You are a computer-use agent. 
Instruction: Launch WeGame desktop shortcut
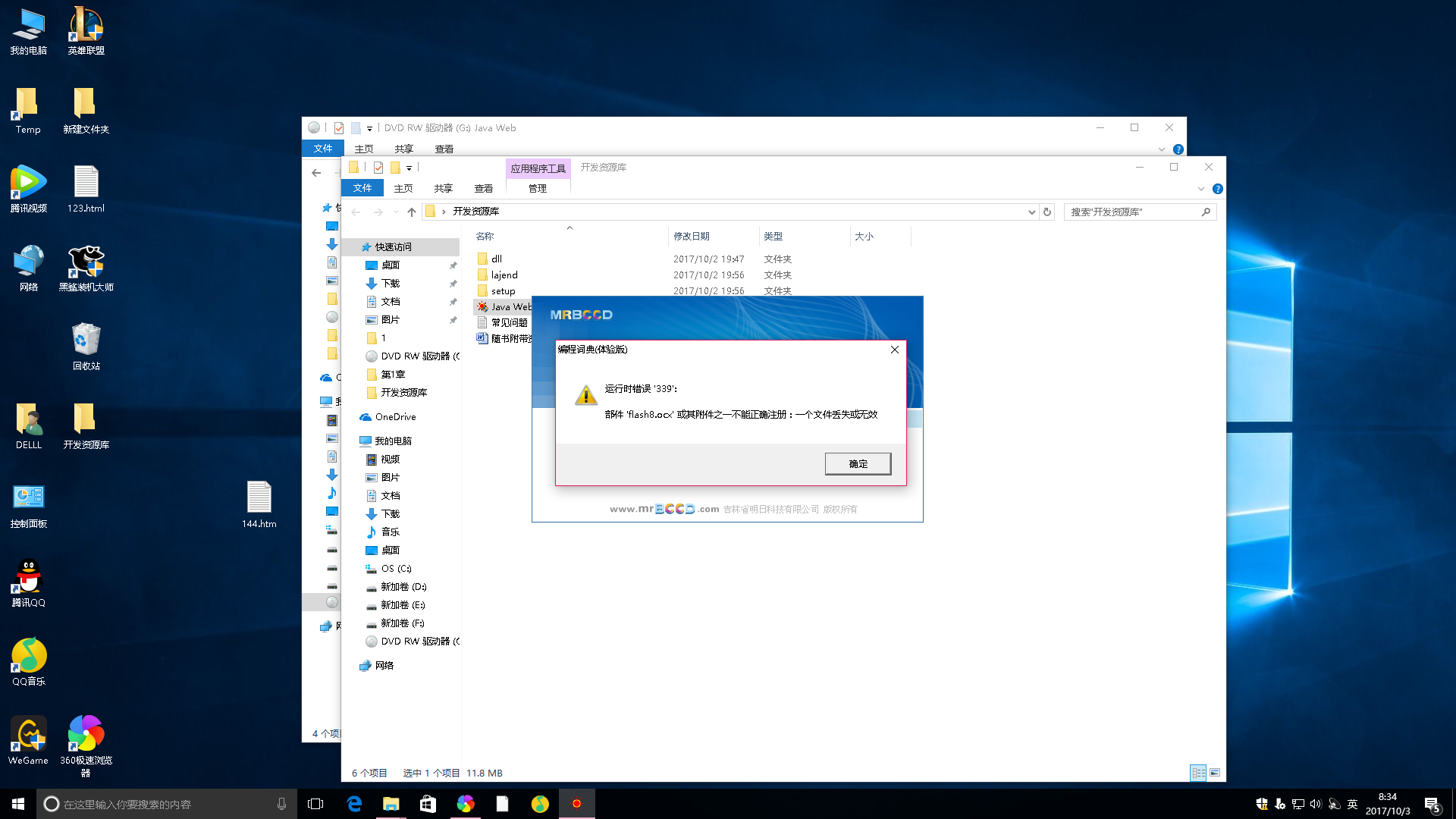(x=29, y=742)
